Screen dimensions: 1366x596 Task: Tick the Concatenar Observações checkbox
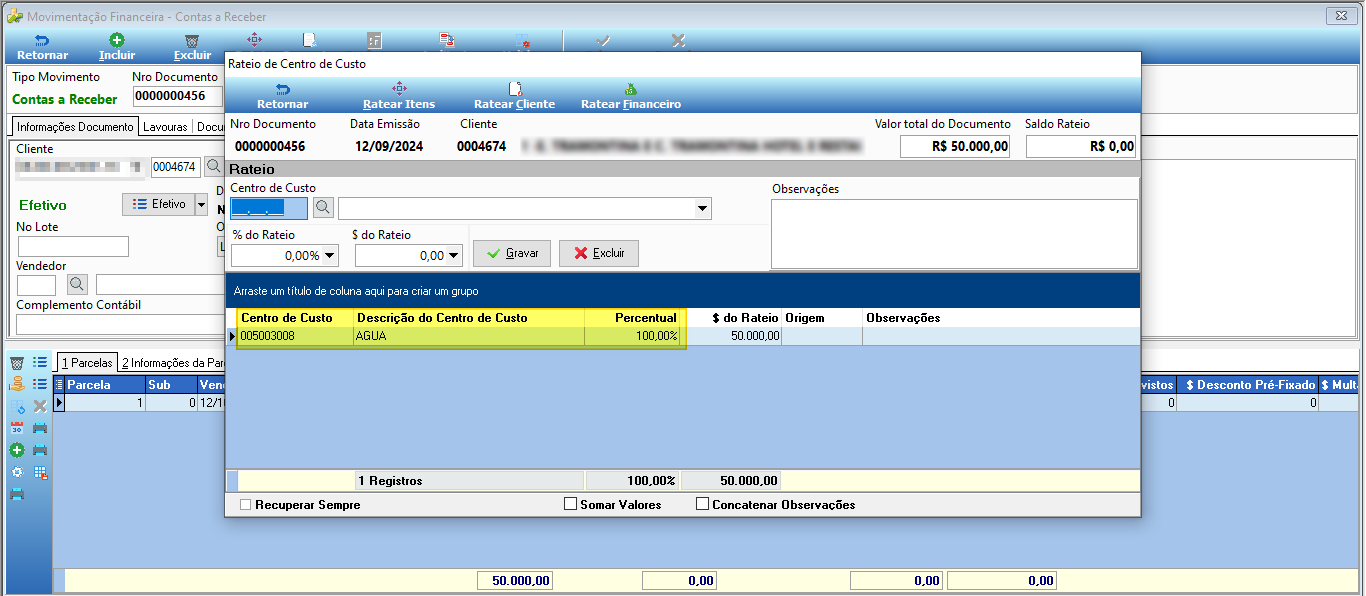(x=702, y=504)
